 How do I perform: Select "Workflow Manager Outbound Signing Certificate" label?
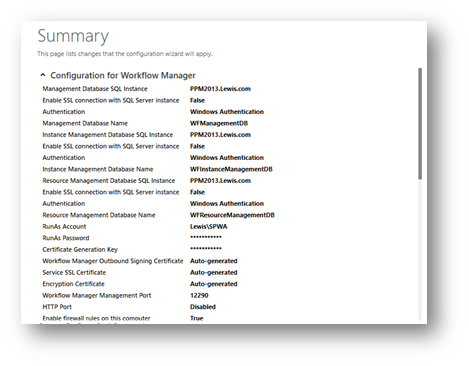point(113,261)
